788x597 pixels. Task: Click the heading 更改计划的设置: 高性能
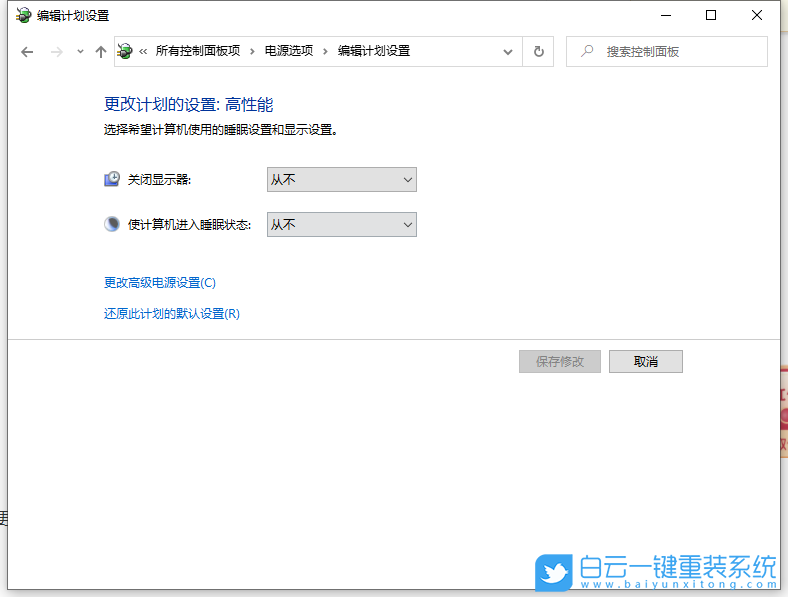(188, 105)
